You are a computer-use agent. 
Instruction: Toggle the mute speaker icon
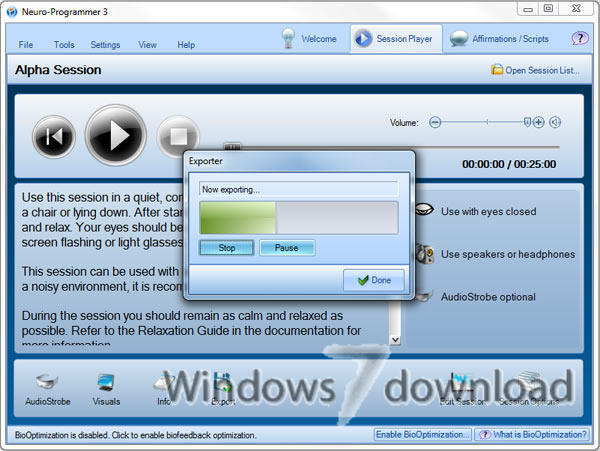555,122
